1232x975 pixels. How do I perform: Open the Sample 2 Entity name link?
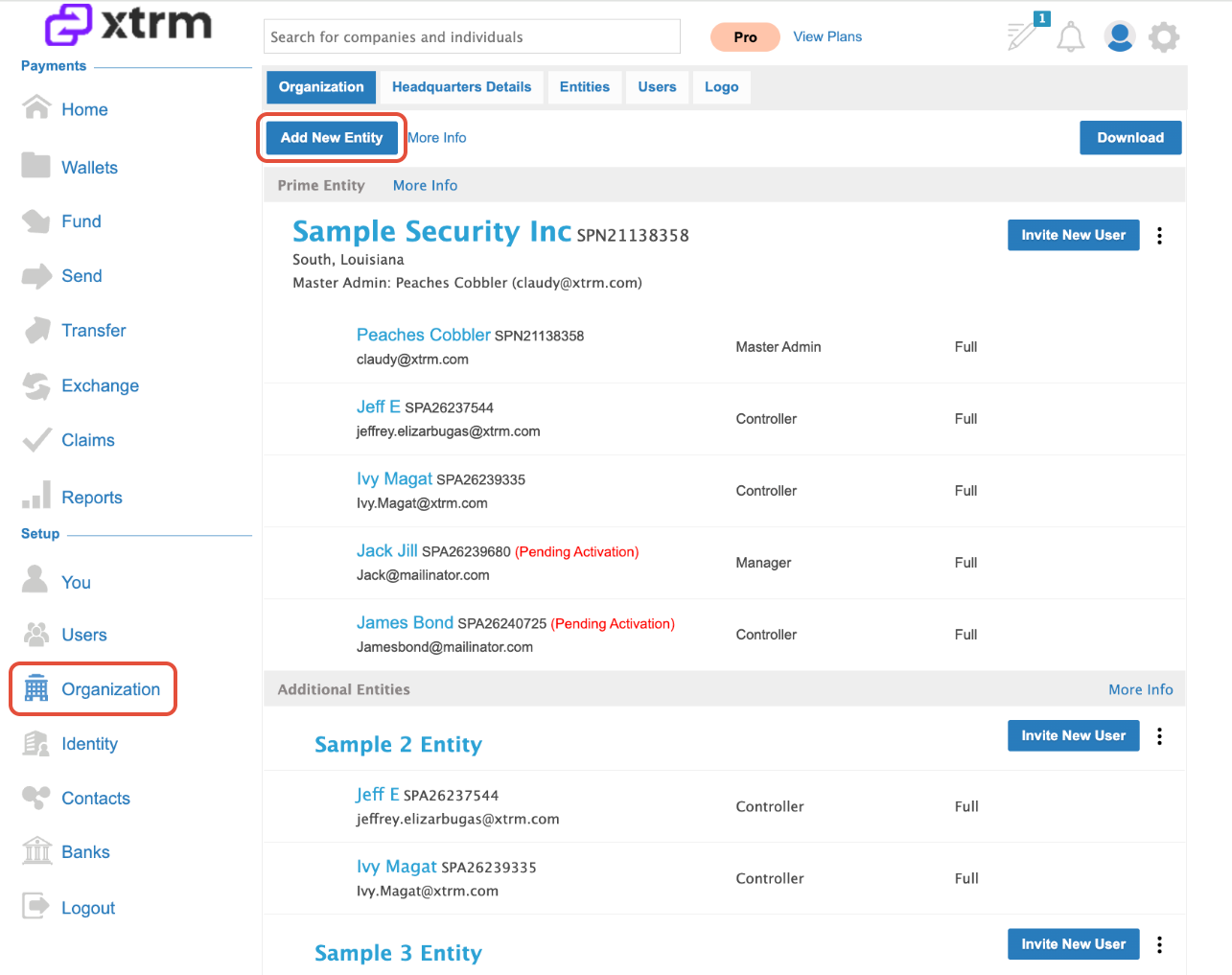pyautogui.click(x=398, y=745)
